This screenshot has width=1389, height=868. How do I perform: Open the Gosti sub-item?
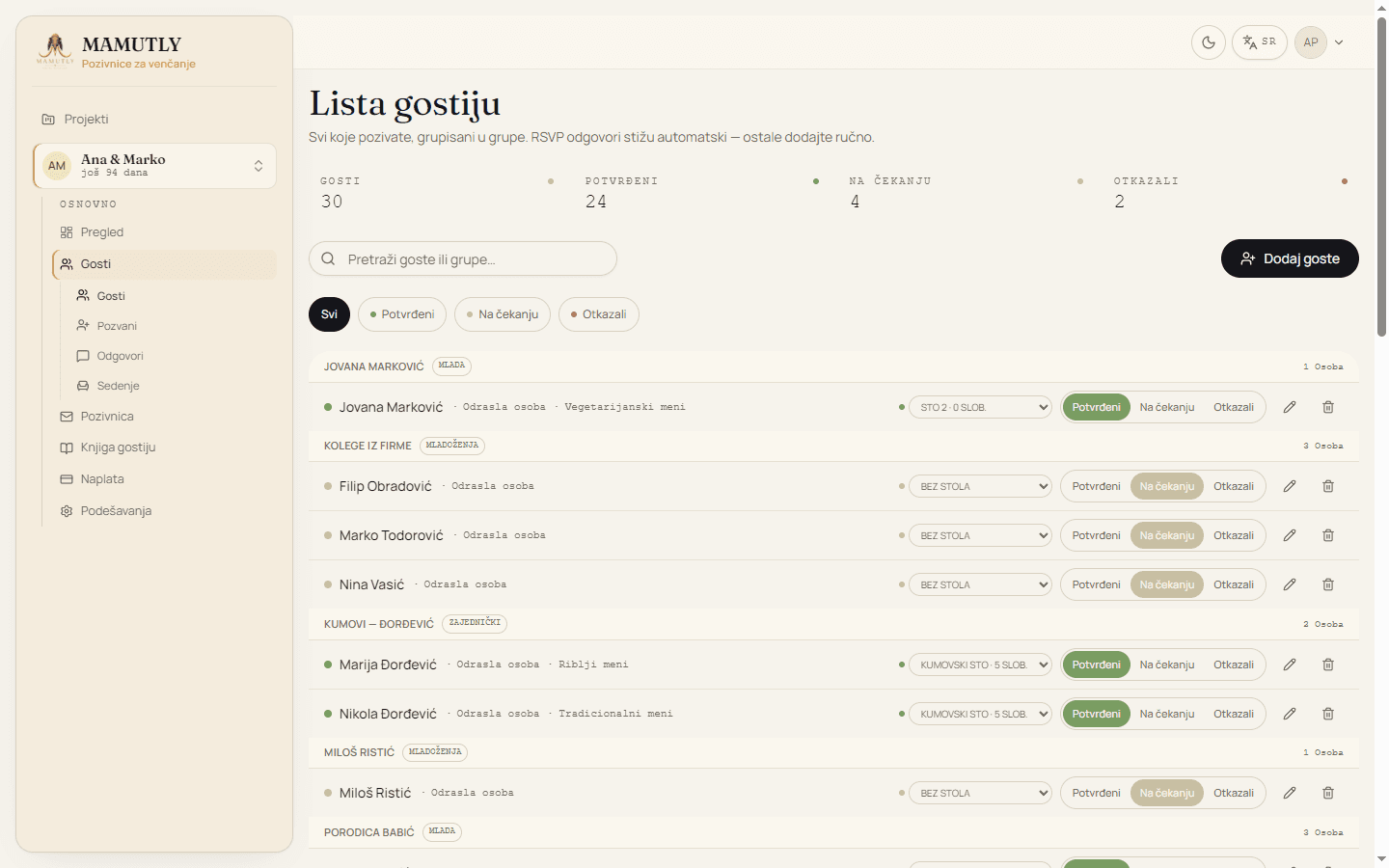(x=173, y=296)
